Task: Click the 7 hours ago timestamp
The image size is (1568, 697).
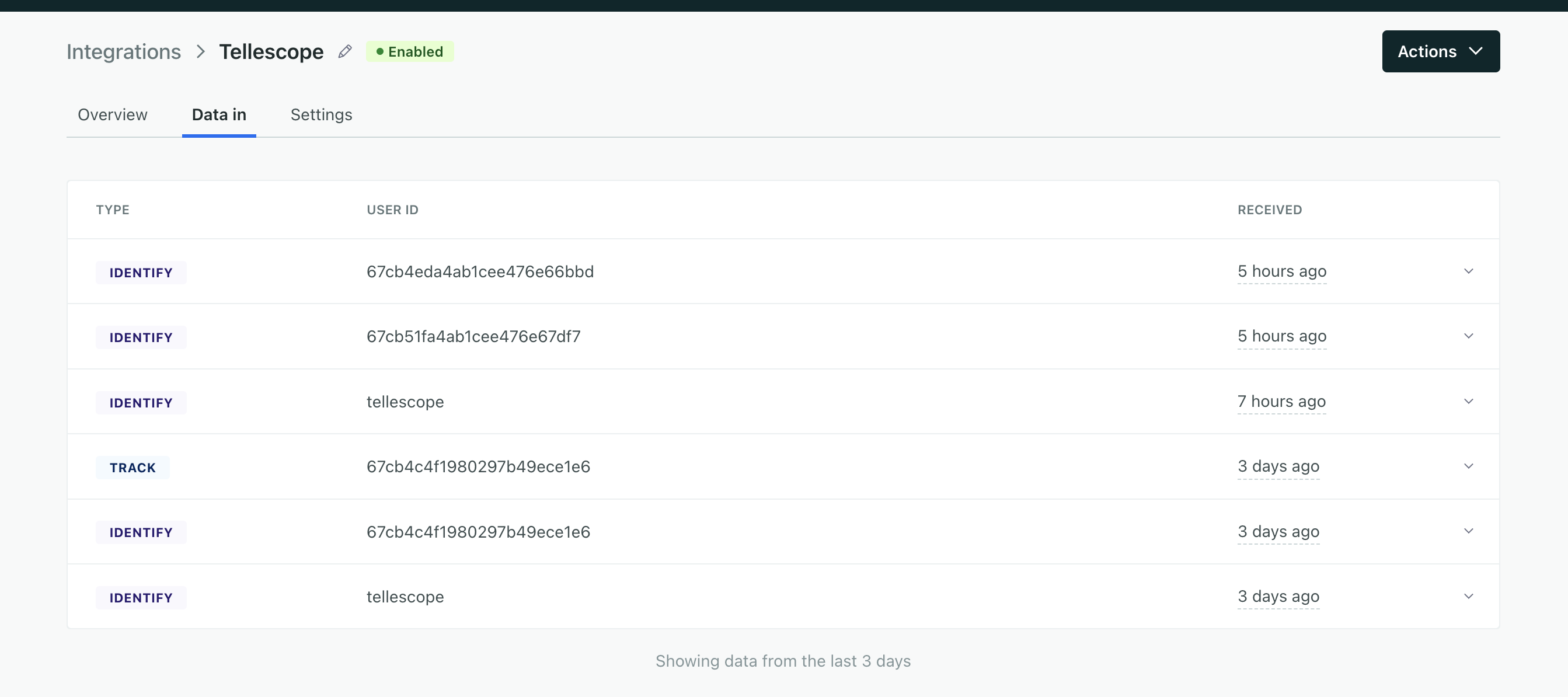Action: click(1281, 402)
